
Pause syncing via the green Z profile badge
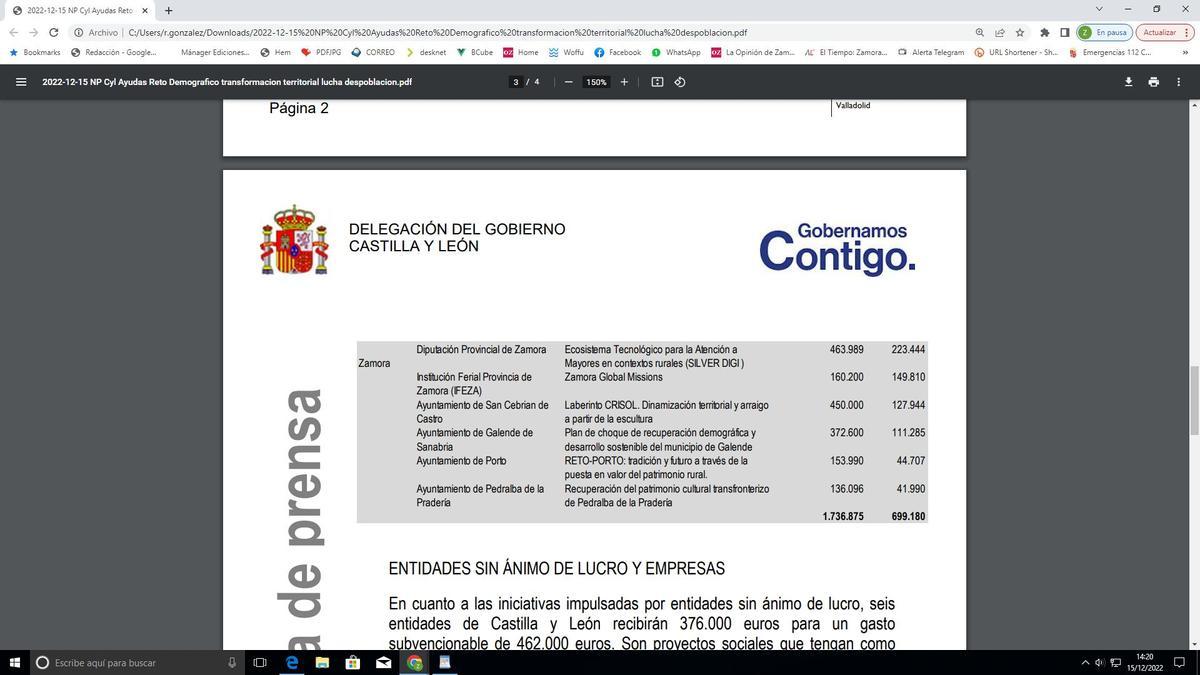tap(1085, 32)
